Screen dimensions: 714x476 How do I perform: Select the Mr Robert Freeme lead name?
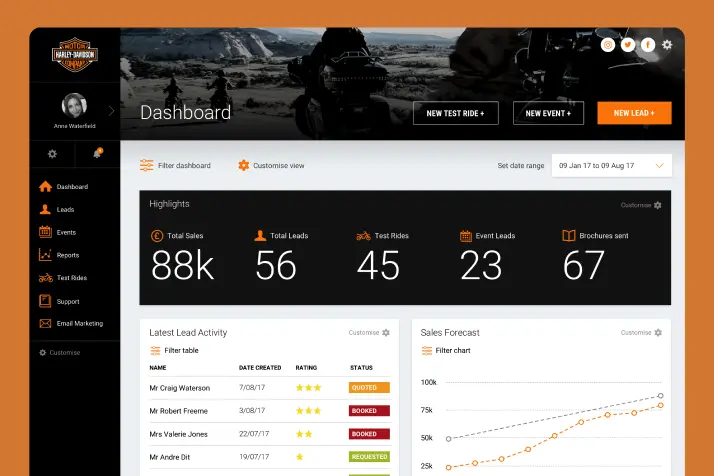(x=178, y=411)
